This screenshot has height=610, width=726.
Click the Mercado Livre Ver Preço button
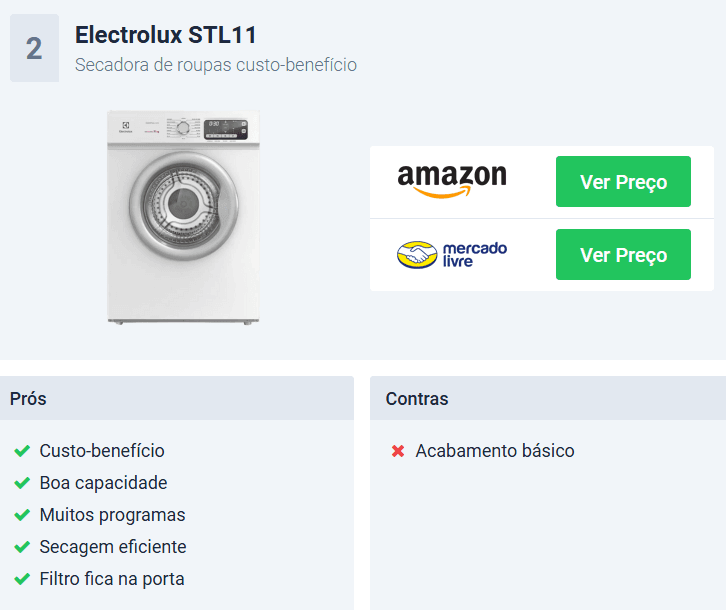click(x=623, y=254)
